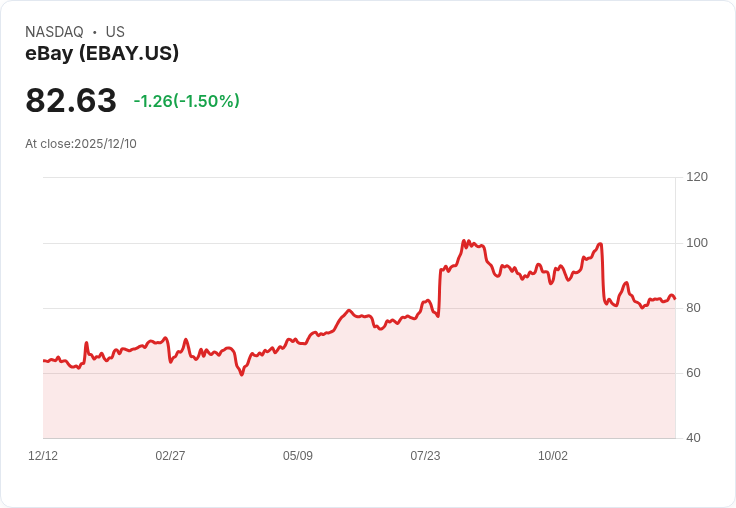Click the At close 2025/12/10 timestamp

(x=81, y=144)
